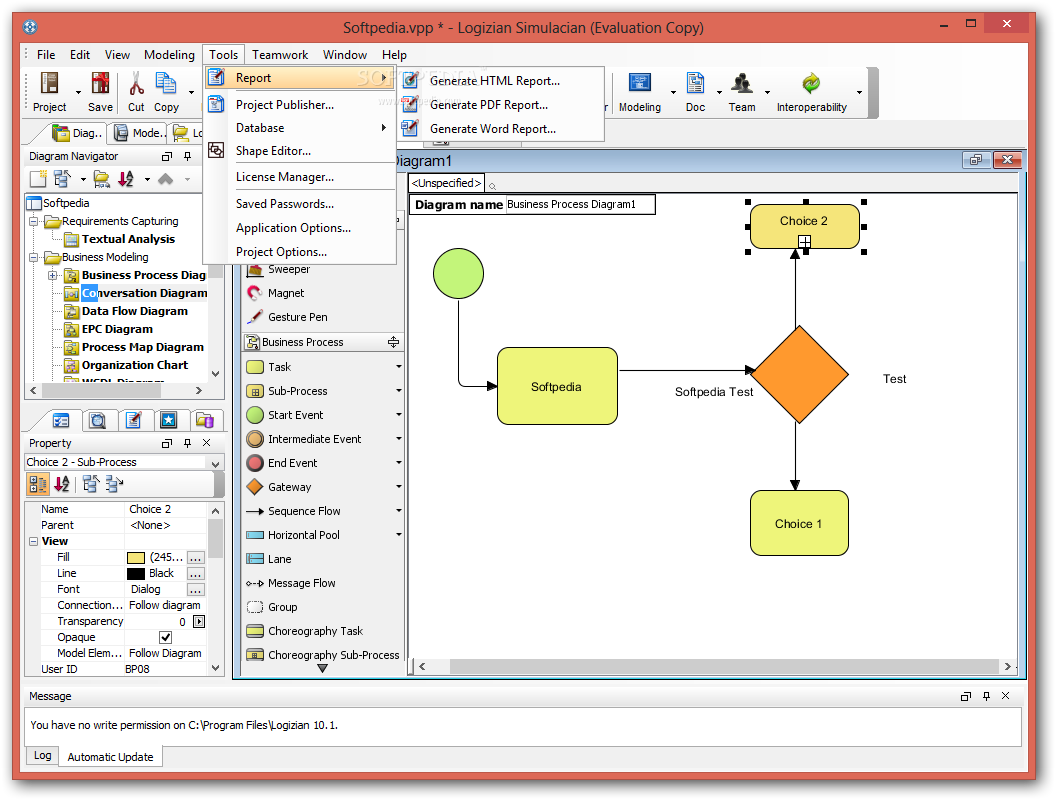Open the Interoperability dropdown arrow

pyautogui.click(x=859, y=92)
